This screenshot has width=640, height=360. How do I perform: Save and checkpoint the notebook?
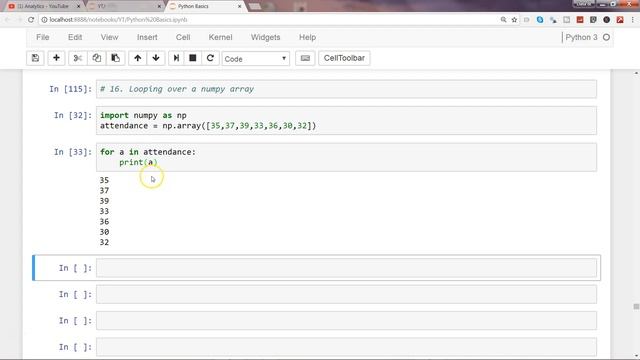coord(36,58)
